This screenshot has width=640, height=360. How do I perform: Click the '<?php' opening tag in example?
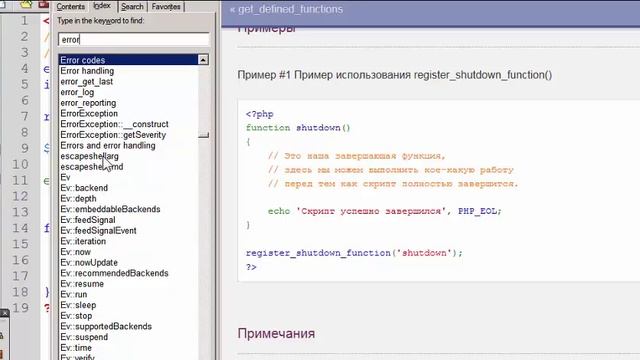pyautogui.click(x=260, y=114)
